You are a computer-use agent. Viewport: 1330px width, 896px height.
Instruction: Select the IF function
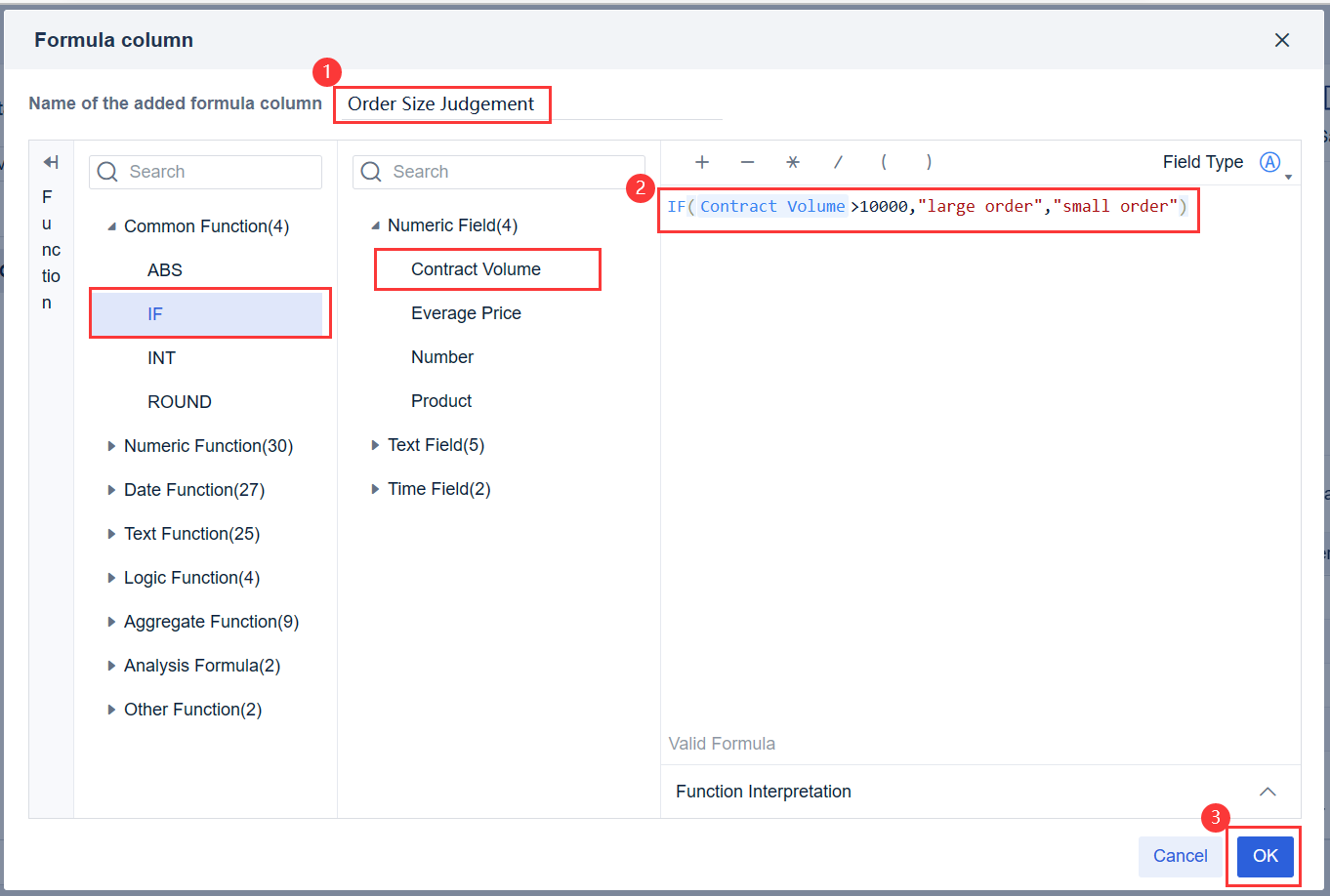point(206,314)
